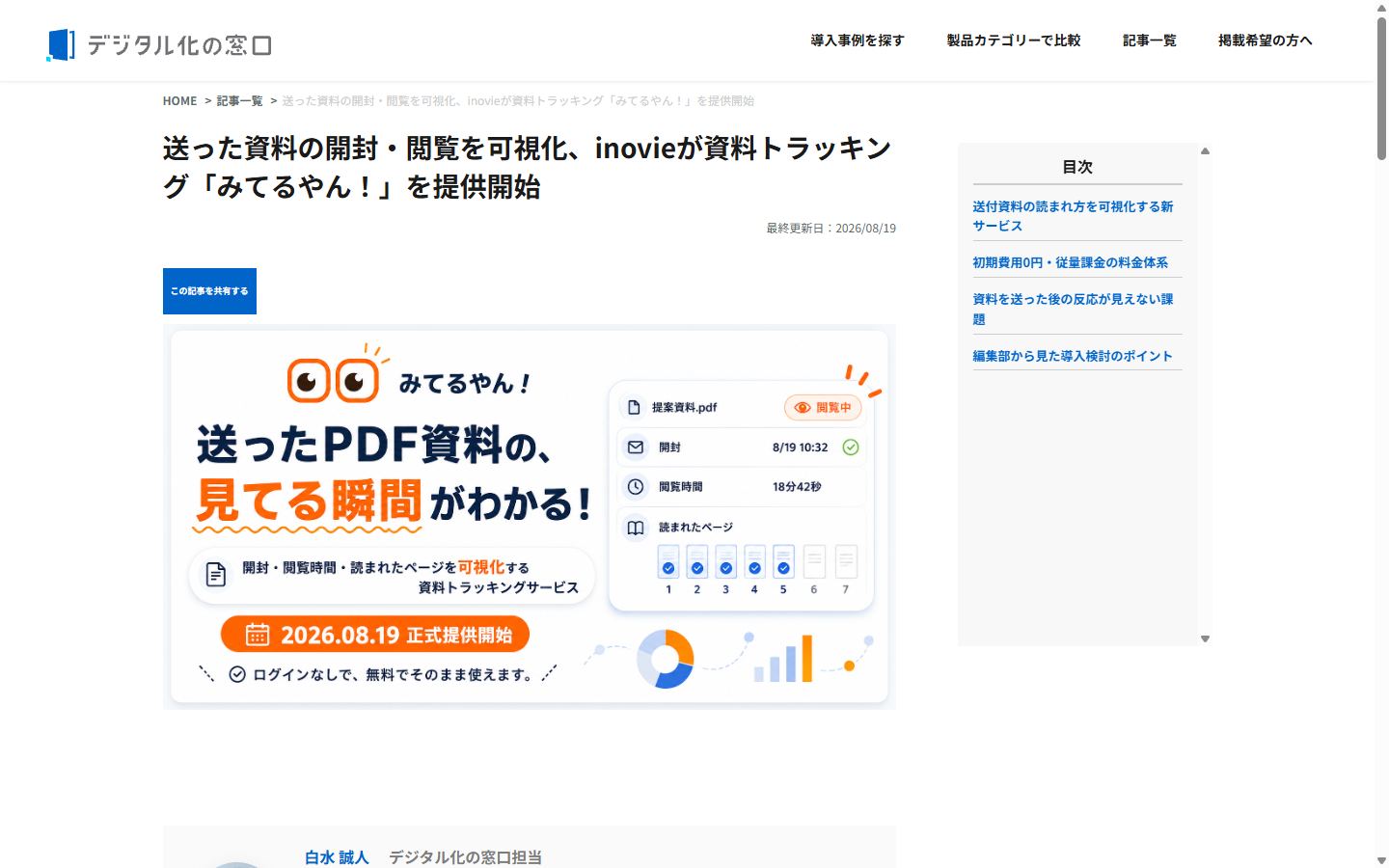Click the article headline text

coord(528,167)
